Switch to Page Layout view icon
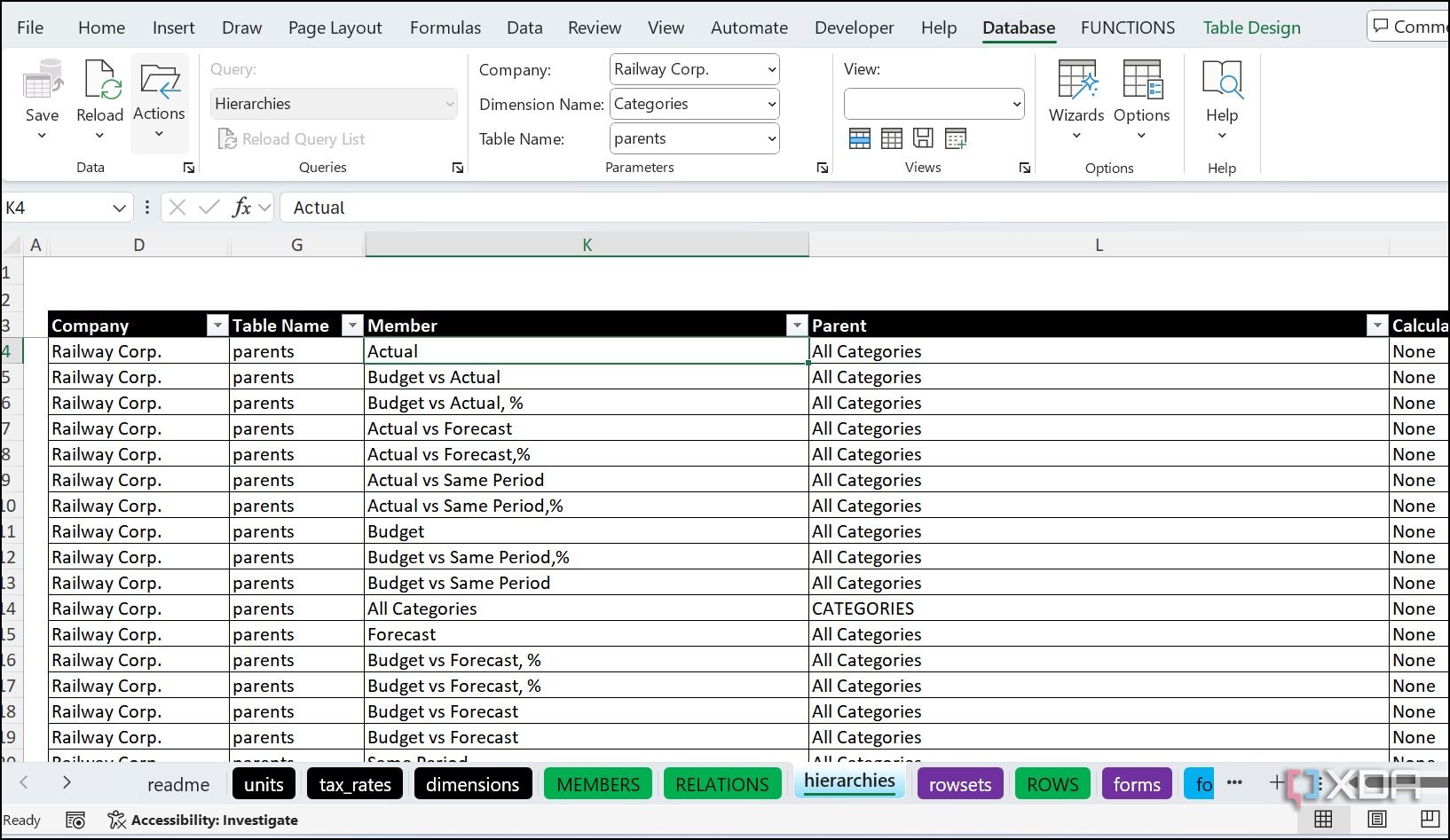The height and width of the screenshot is (840, 1450). 1376,819
